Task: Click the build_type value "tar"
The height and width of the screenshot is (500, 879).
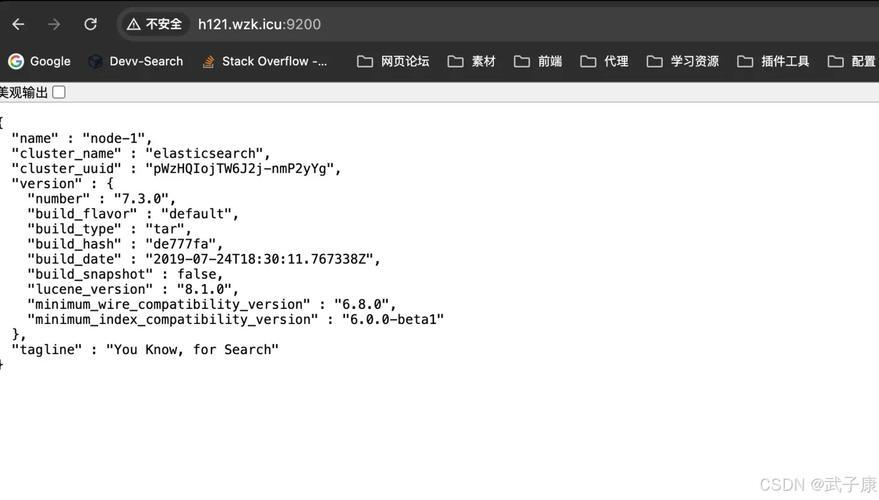Action: tap(165, 229)
